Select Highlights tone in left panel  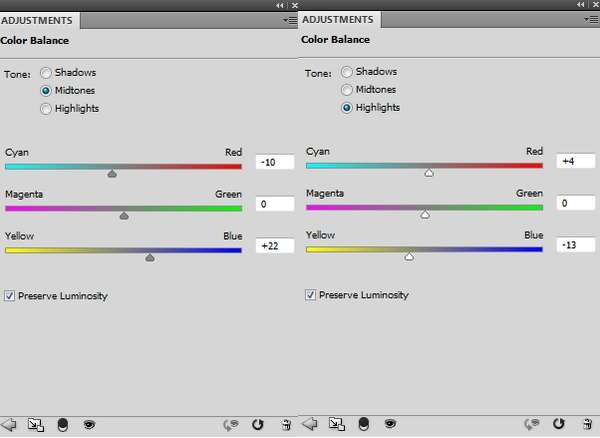coord(46,109)
